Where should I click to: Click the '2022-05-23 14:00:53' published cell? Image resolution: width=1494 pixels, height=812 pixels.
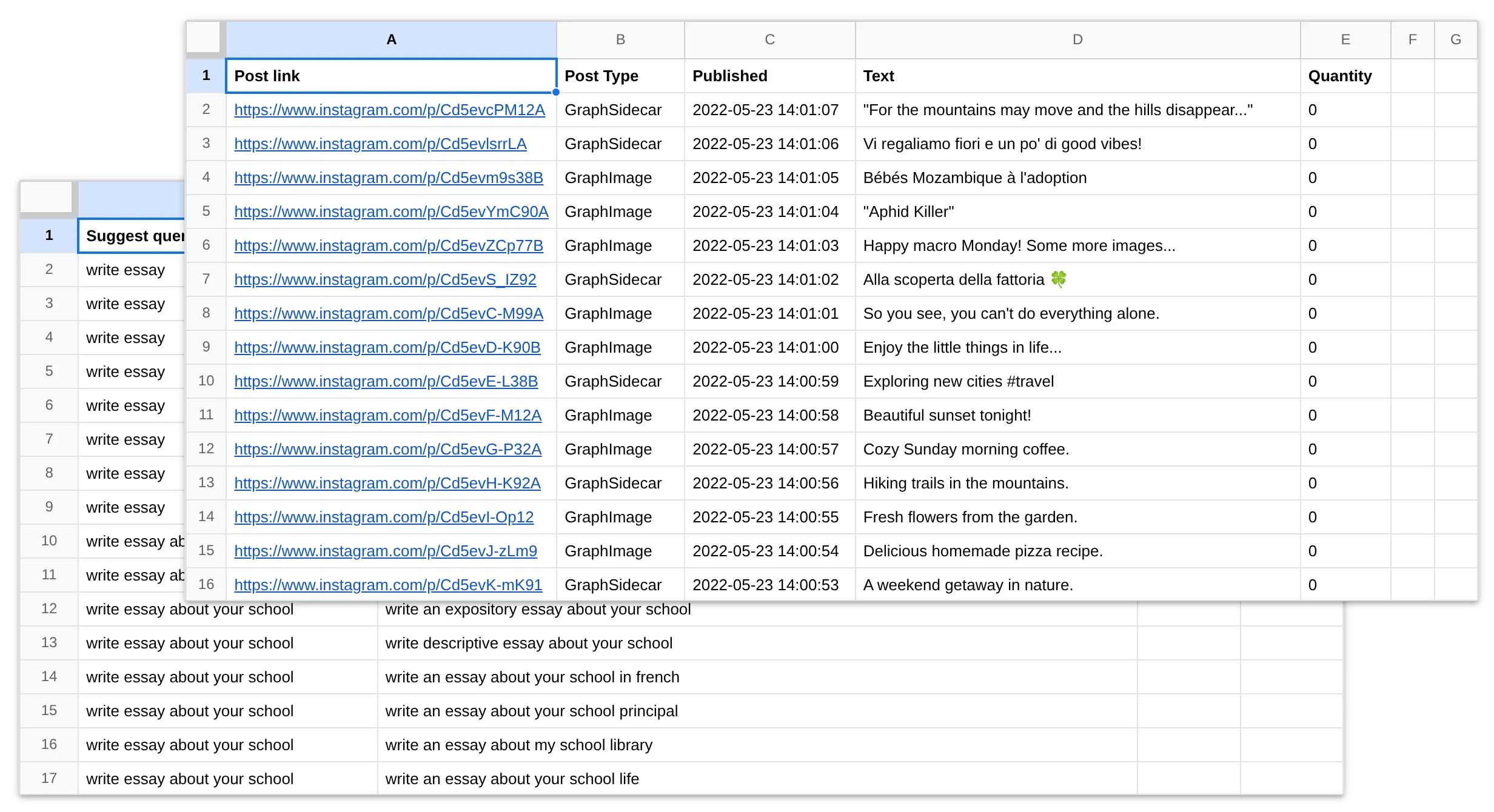point(769,585)
